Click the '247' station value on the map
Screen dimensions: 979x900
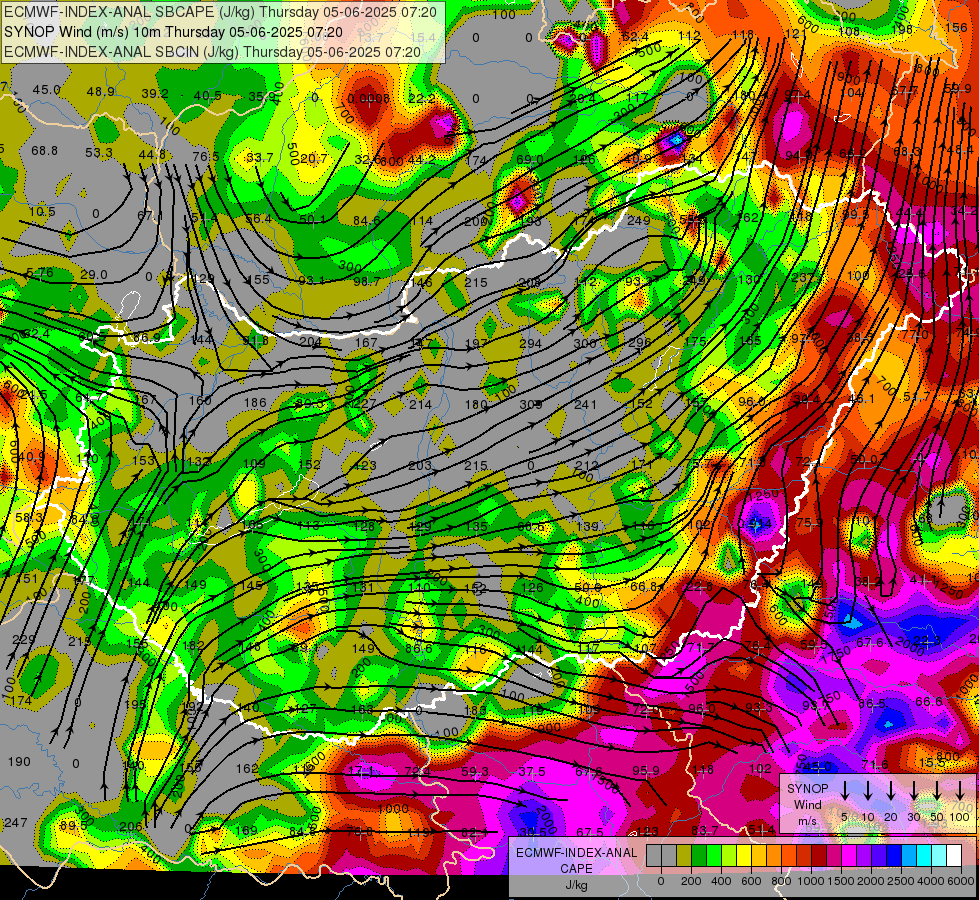coord(16,823)
